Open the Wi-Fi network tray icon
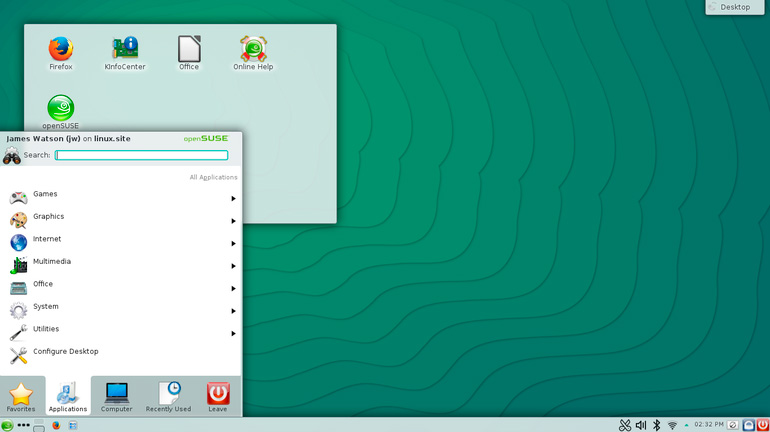 (x=672, y=425)
